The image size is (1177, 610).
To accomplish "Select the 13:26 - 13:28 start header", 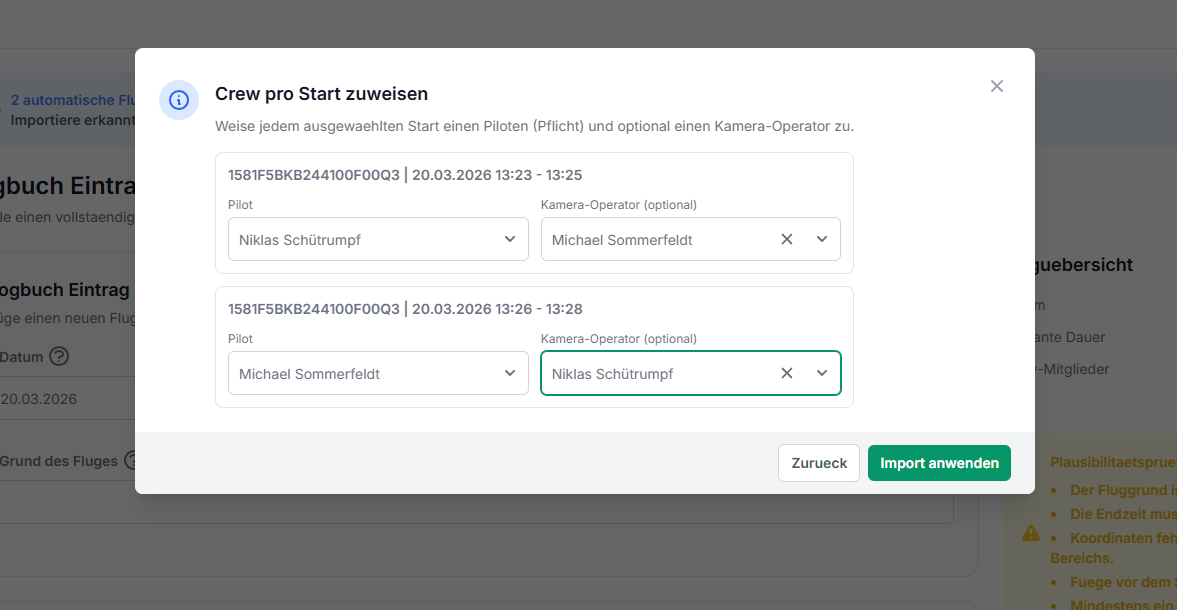I will 405,309.
